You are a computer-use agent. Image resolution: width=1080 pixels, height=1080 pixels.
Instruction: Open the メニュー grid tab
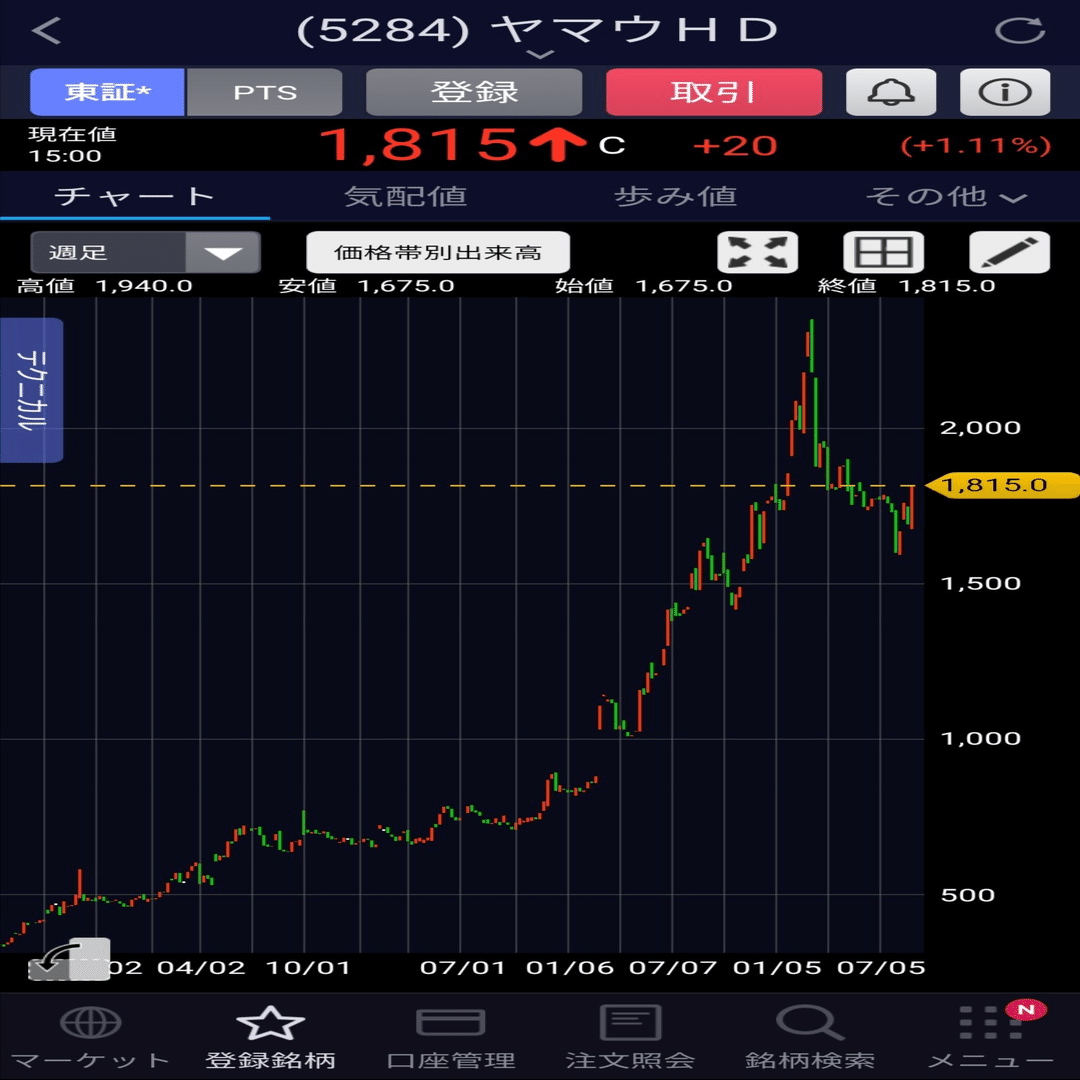point(990,1038)
